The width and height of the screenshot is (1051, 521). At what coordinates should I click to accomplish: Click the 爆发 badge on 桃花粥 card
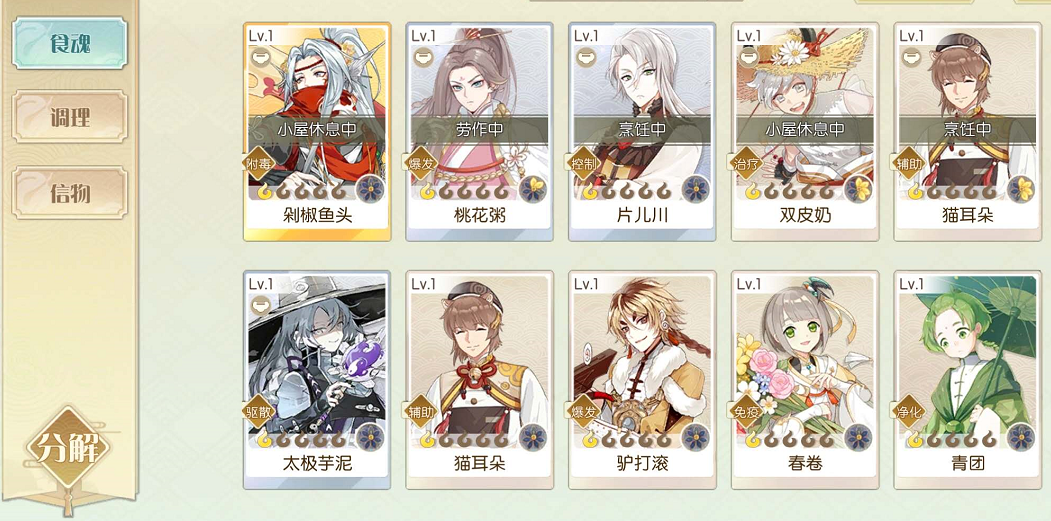(x=422, y=163)
